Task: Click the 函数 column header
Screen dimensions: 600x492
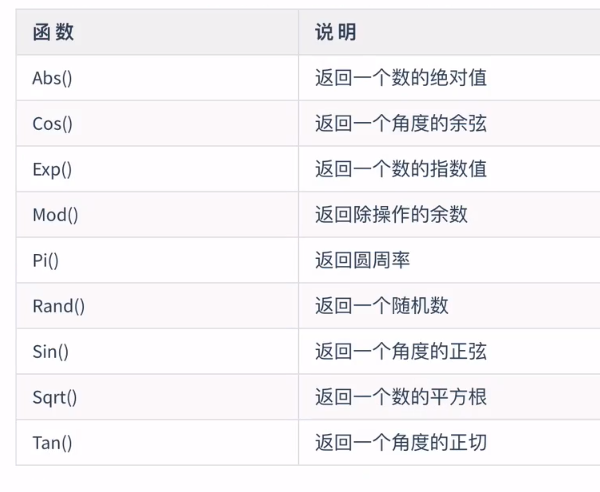Action: tap(53, 33)
